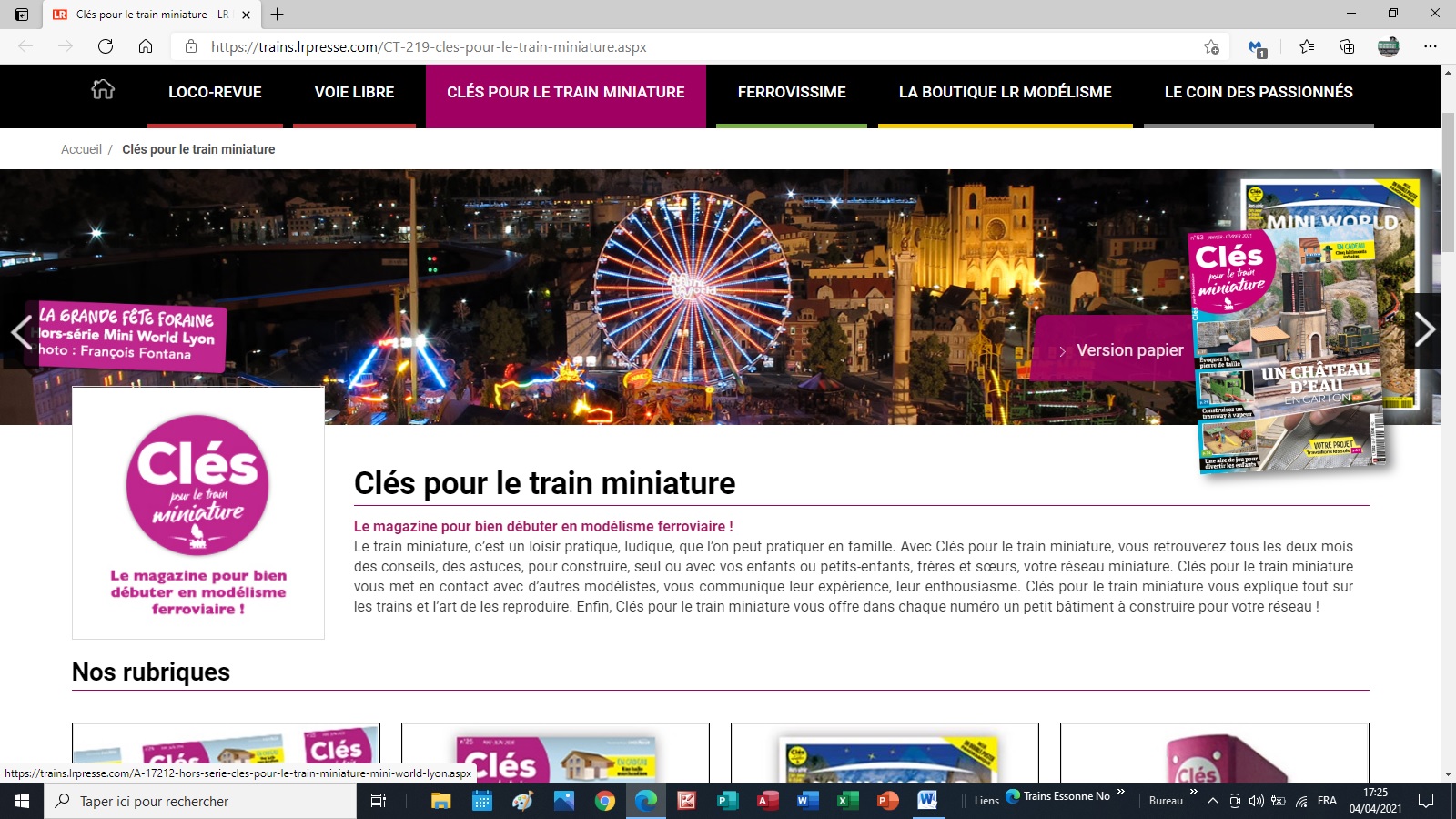The image size is (1456, 819).
Task: Open Task View on the taskbar
Action: click(379, 801)
